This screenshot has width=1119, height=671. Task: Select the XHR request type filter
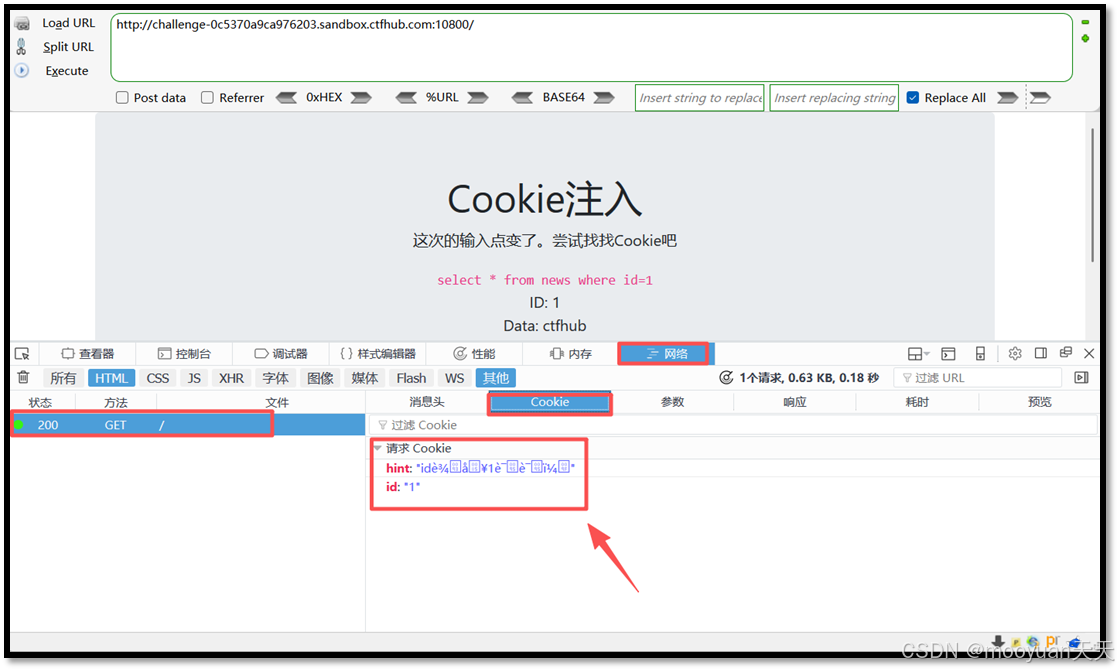231,377
